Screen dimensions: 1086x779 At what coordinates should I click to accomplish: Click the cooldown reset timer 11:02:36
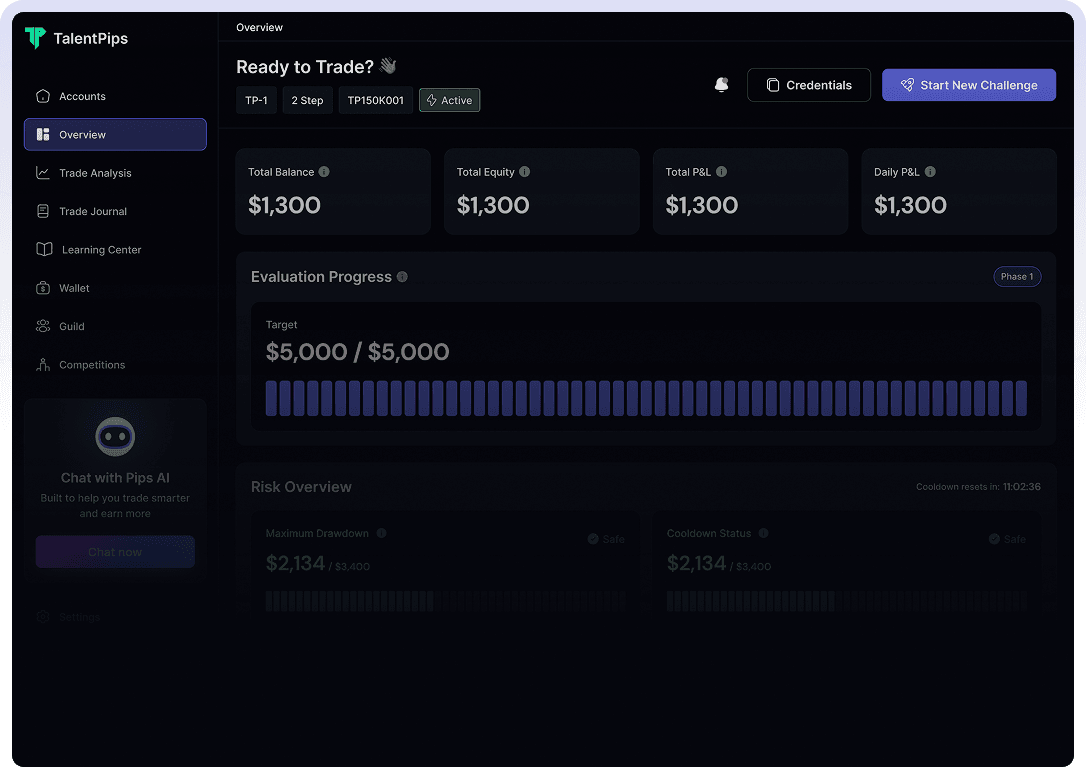click(1022, 487)
